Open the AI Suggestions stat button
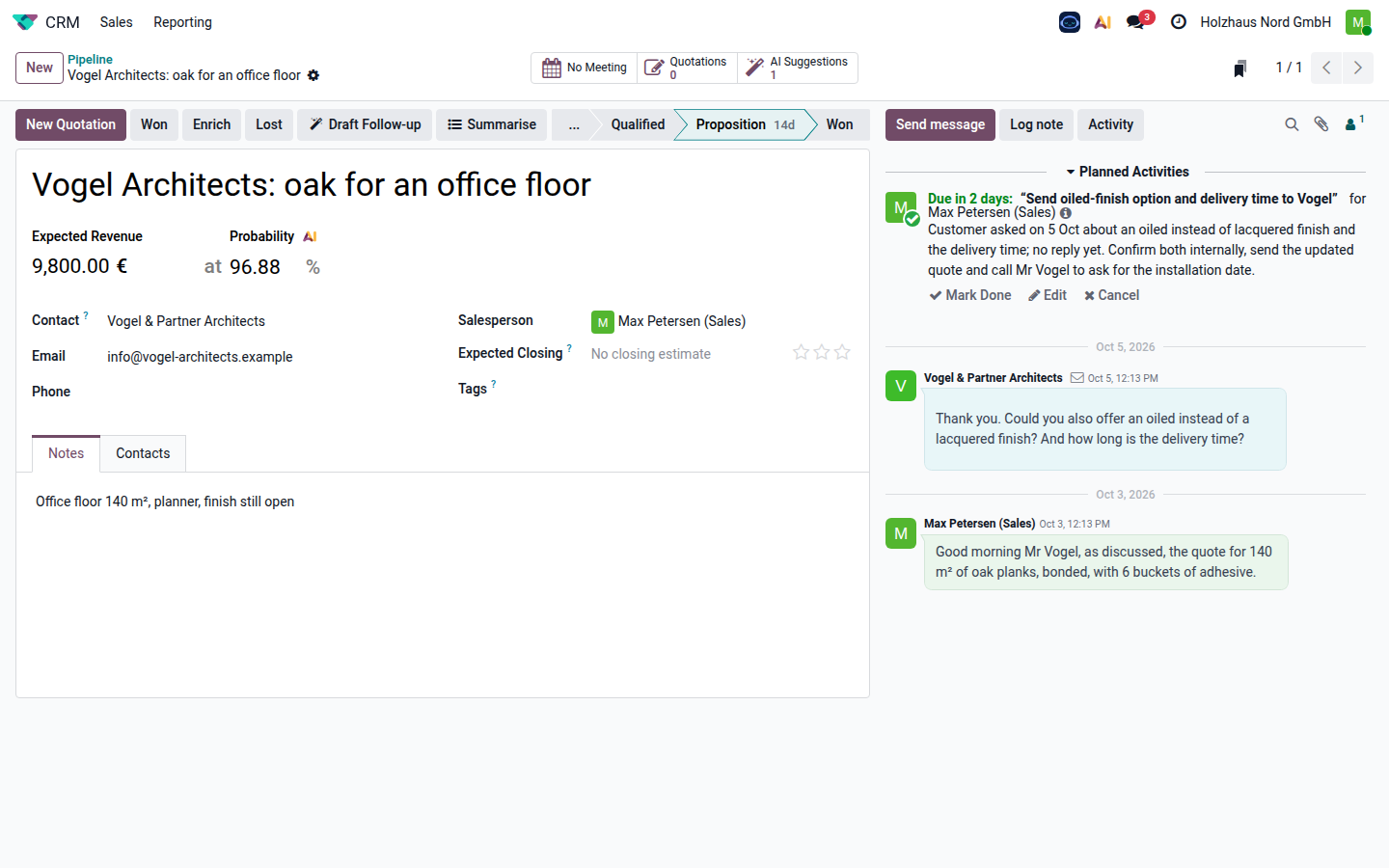Image resolution: width=1389 pixels, height=868 pixels. tap(797, 68)
